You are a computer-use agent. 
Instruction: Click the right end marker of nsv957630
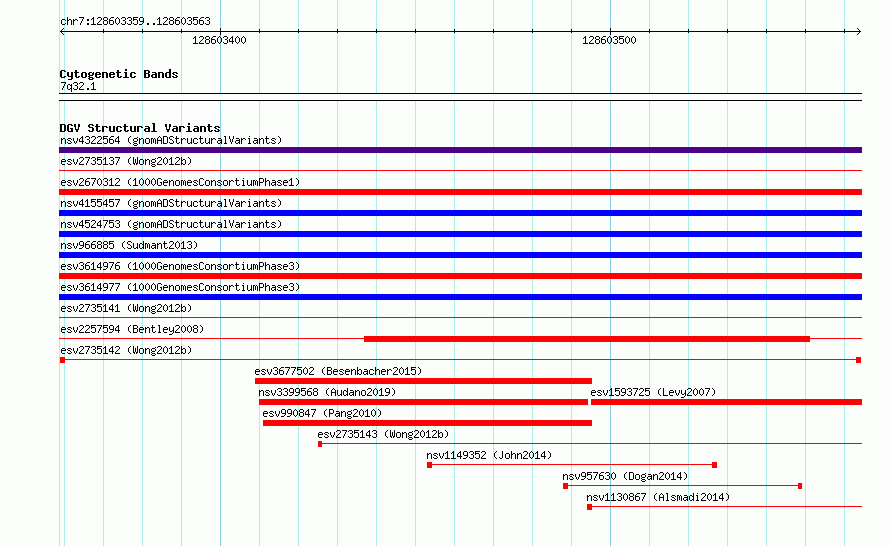click(x=800, y=486)
